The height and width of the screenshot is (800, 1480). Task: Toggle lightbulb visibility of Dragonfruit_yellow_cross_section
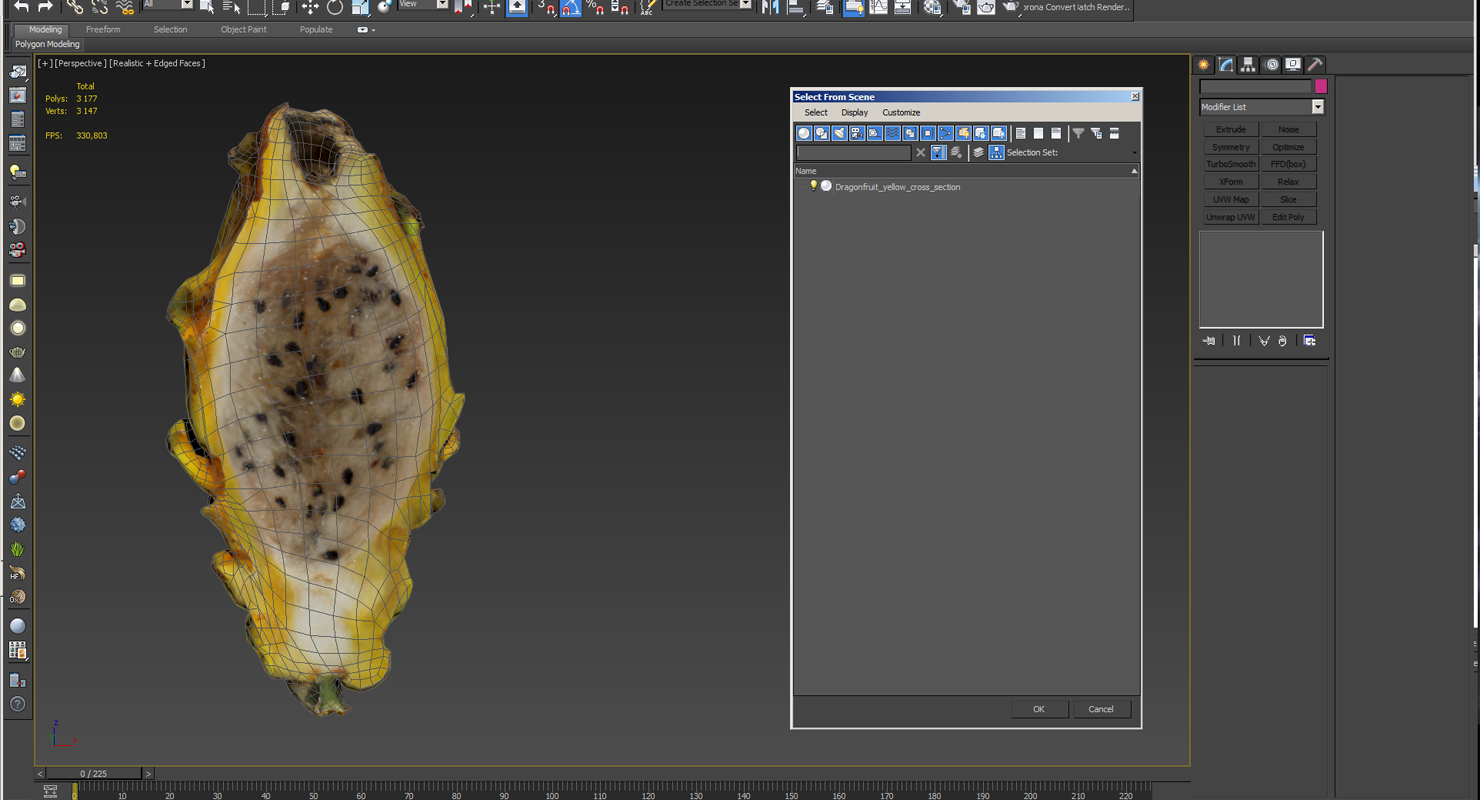[x=814, y=186]
